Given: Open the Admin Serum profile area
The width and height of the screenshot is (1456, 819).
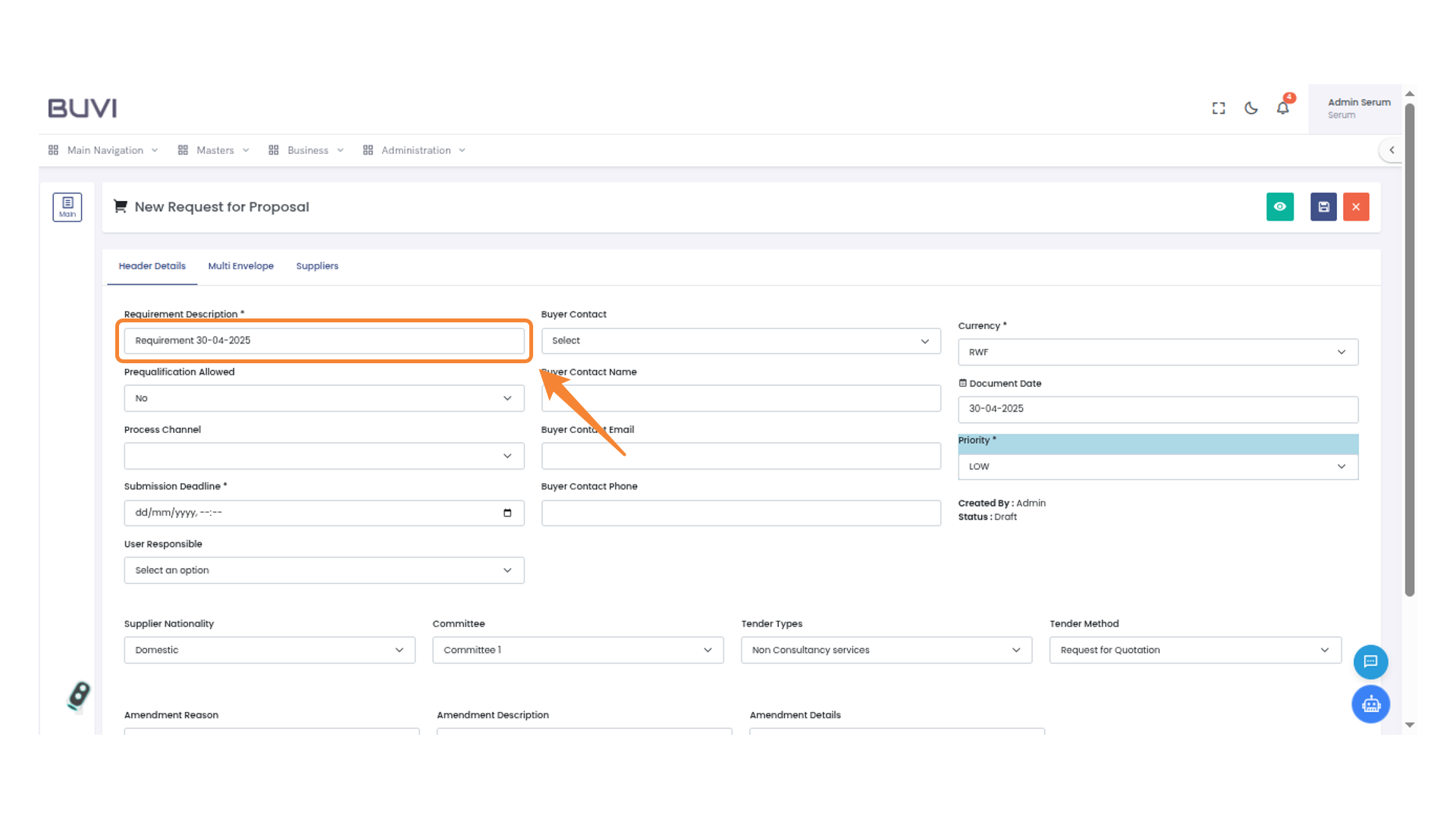Looking at the screenshot, I should pos(1358,108).
